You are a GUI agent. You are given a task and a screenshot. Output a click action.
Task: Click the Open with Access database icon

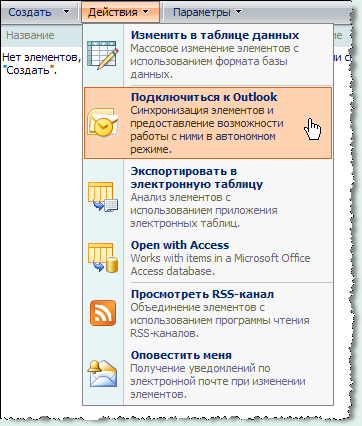(103, 258)
